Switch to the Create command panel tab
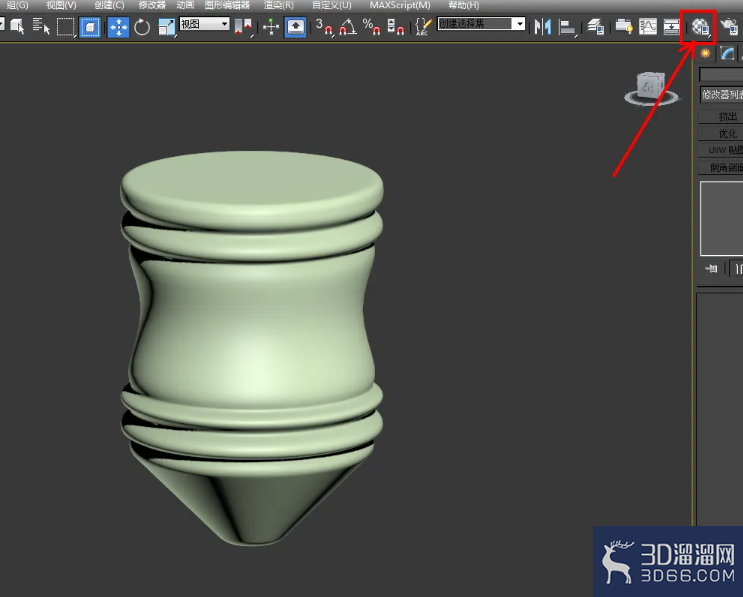743x597 pixels. coord(706,53)
